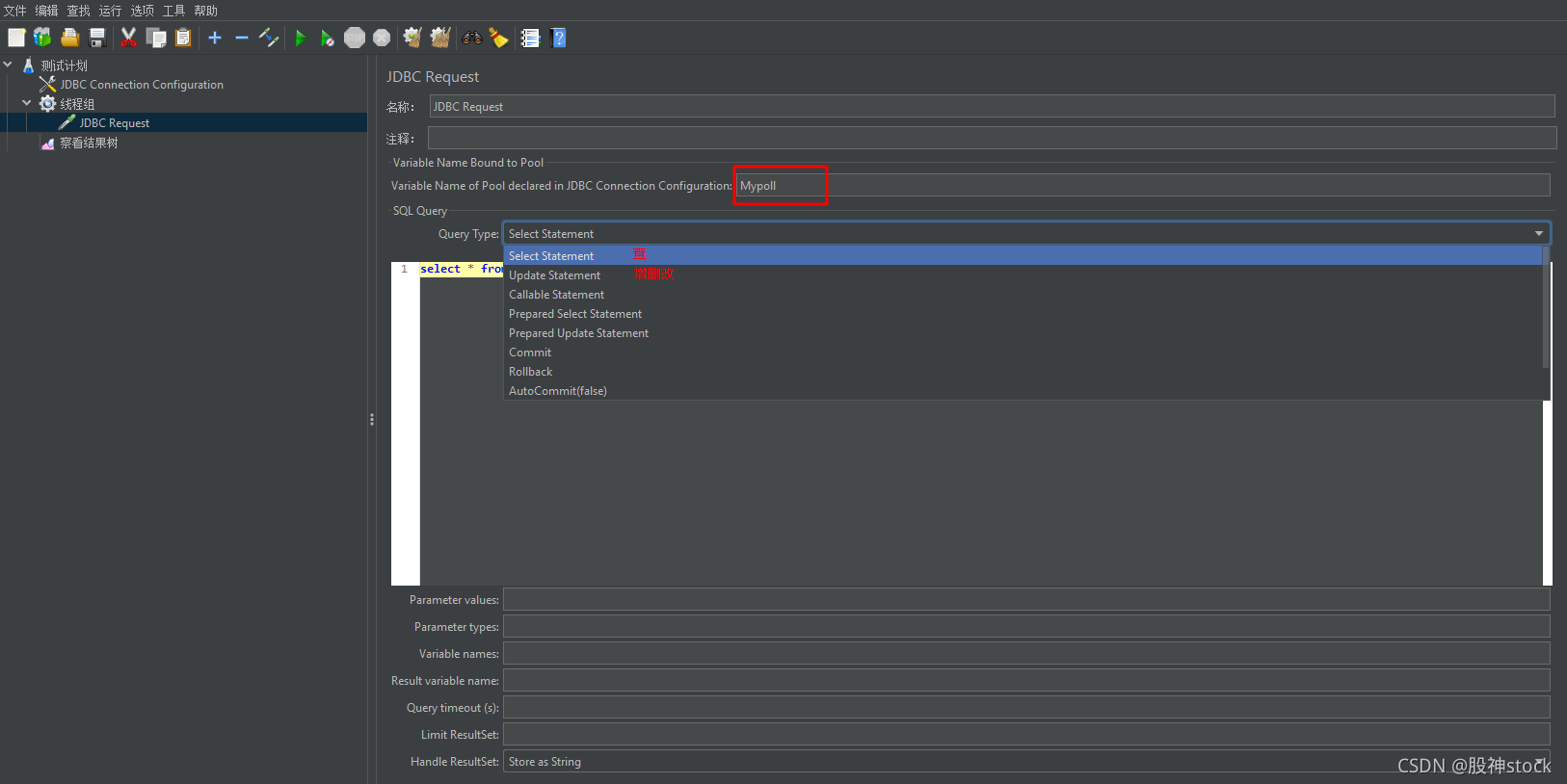1567x784 pixels.
Task: Clear all results with double broom icon
Action: [x=440, y=38]
